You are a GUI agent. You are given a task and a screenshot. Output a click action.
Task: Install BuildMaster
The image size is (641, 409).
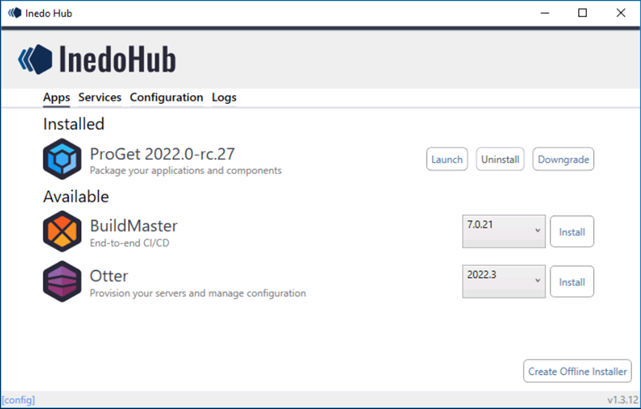(572, 231)
